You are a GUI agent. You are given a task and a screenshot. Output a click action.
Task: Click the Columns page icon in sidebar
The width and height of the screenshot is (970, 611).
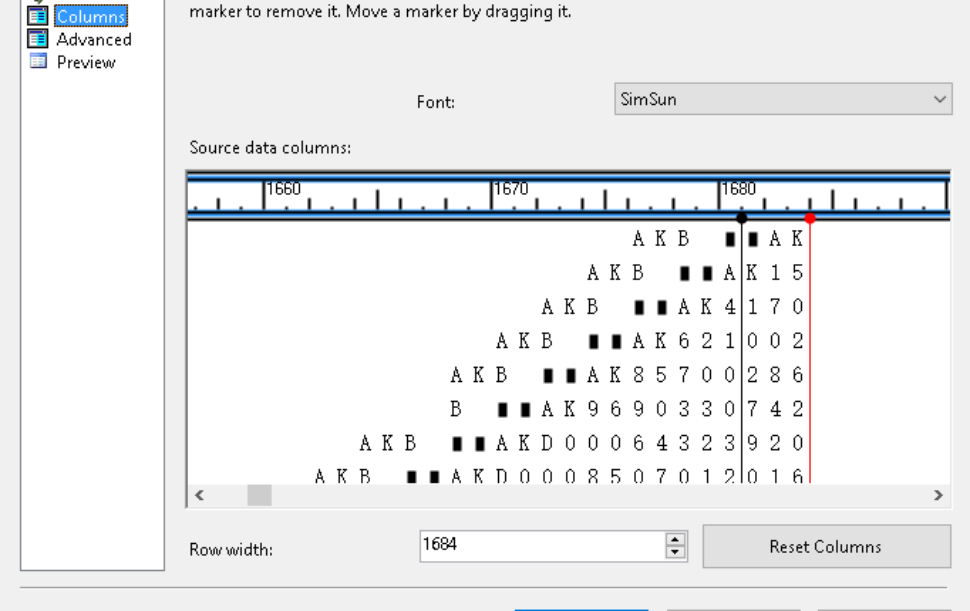tap(36, 16)
